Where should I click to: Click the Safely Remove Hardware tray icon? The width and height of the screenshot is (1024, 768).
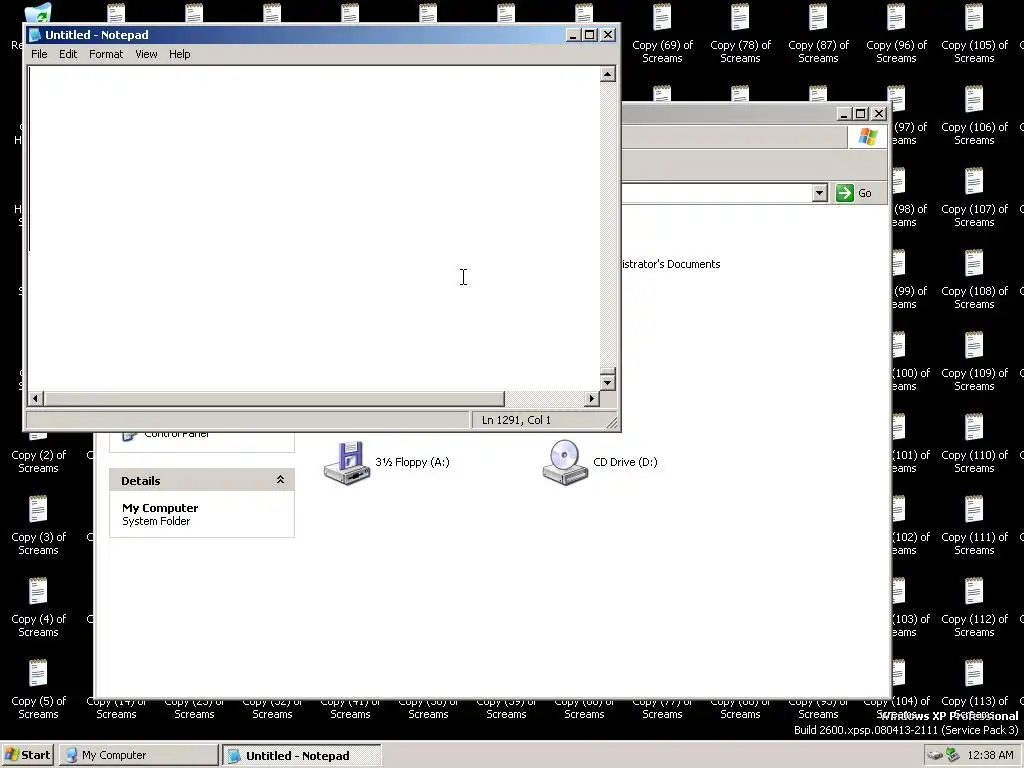[935, 755]
